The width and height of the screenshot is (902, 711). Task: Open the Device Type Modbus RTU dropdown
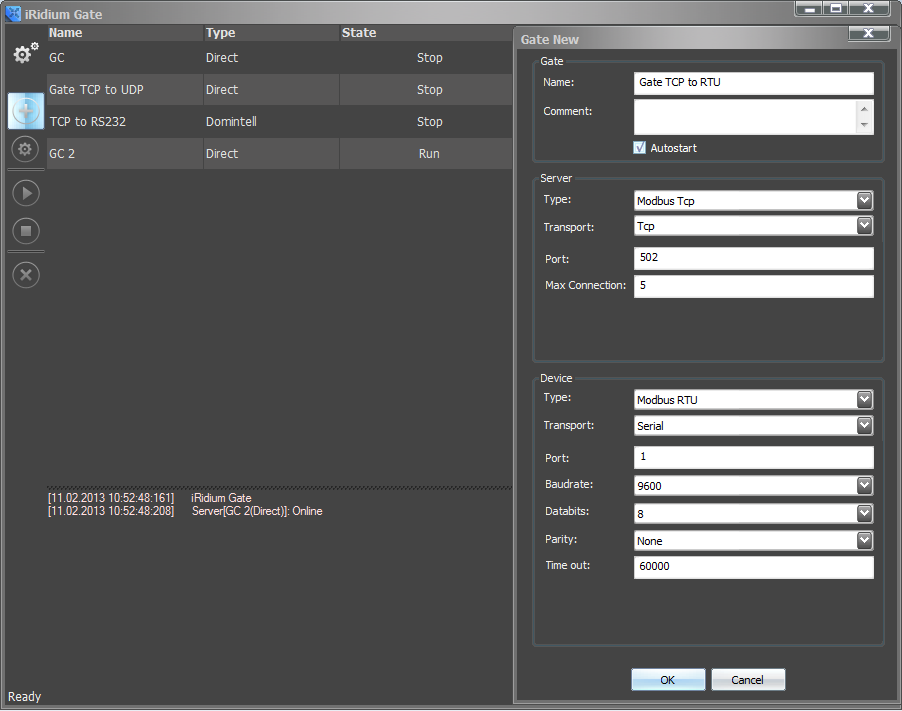click(x=864, y=400)
